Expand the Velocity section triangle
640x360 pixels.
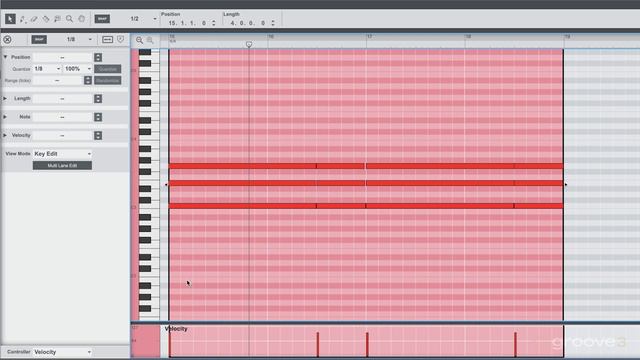5,135
